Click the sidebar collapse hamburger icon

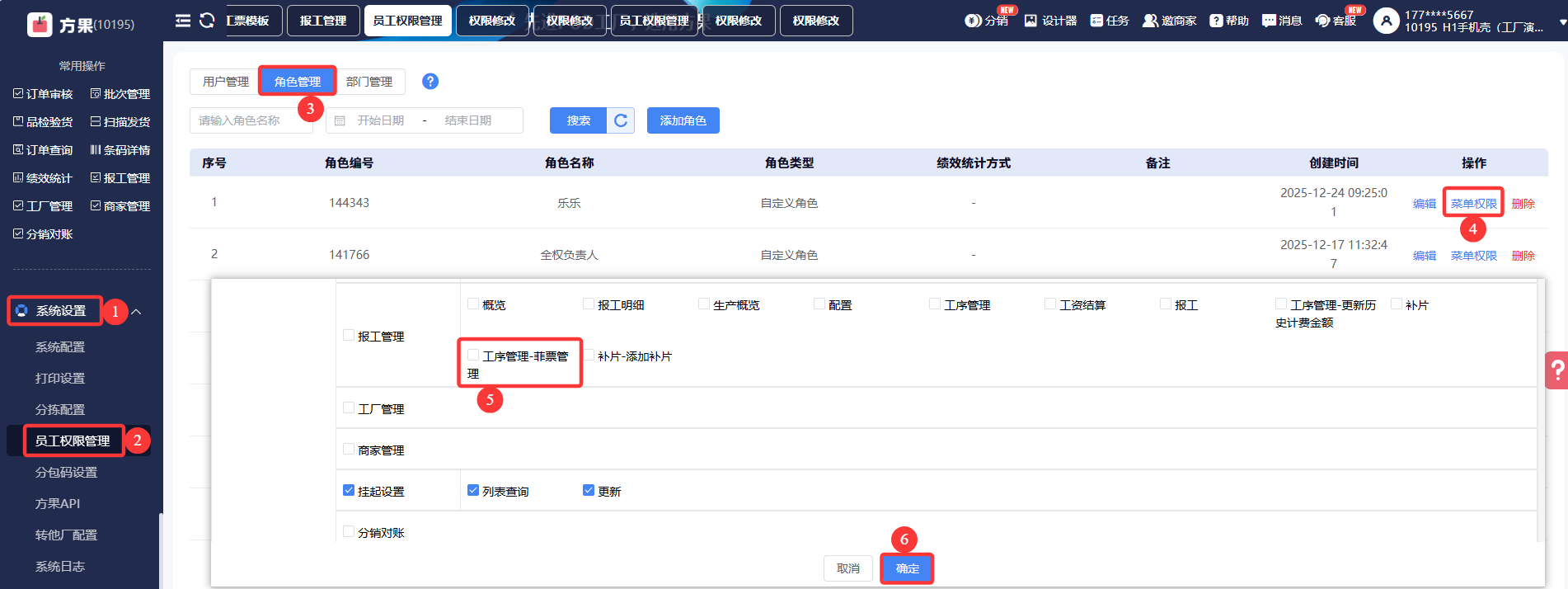click(183, 21)
